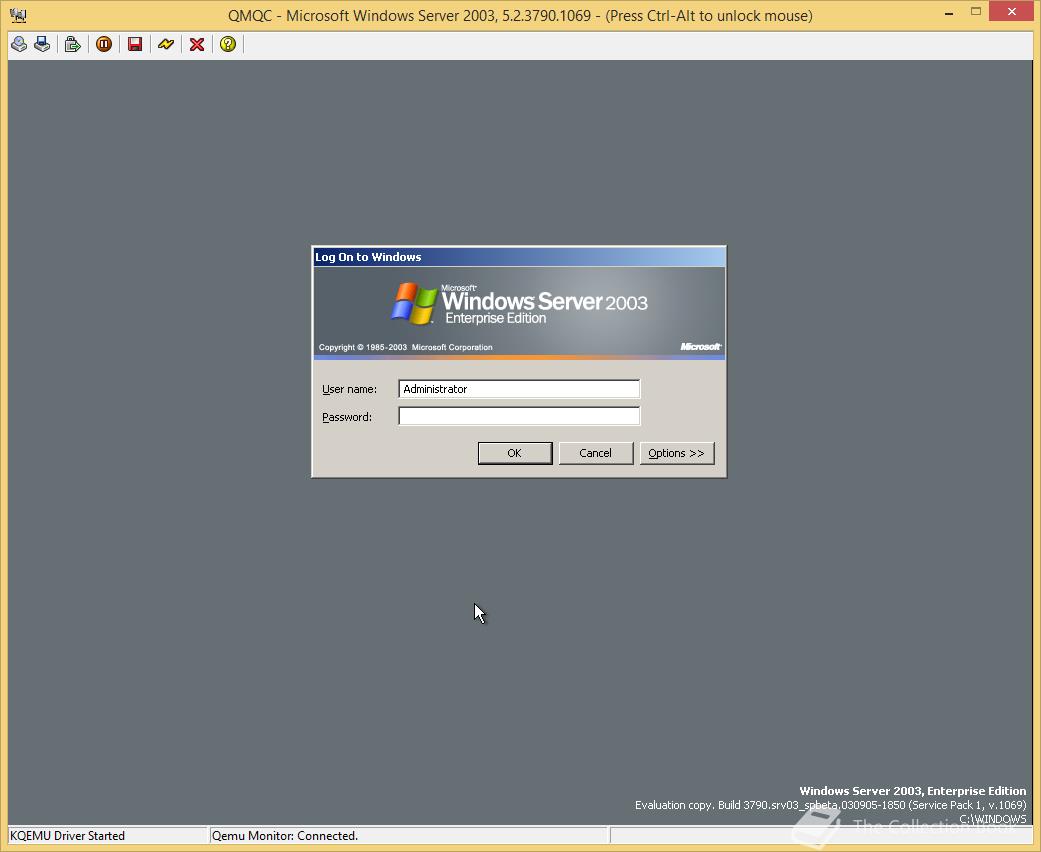The width and height of the screenshot is (1041, 852).
Task: Pause the virtual machine
Action: point(104,44)
